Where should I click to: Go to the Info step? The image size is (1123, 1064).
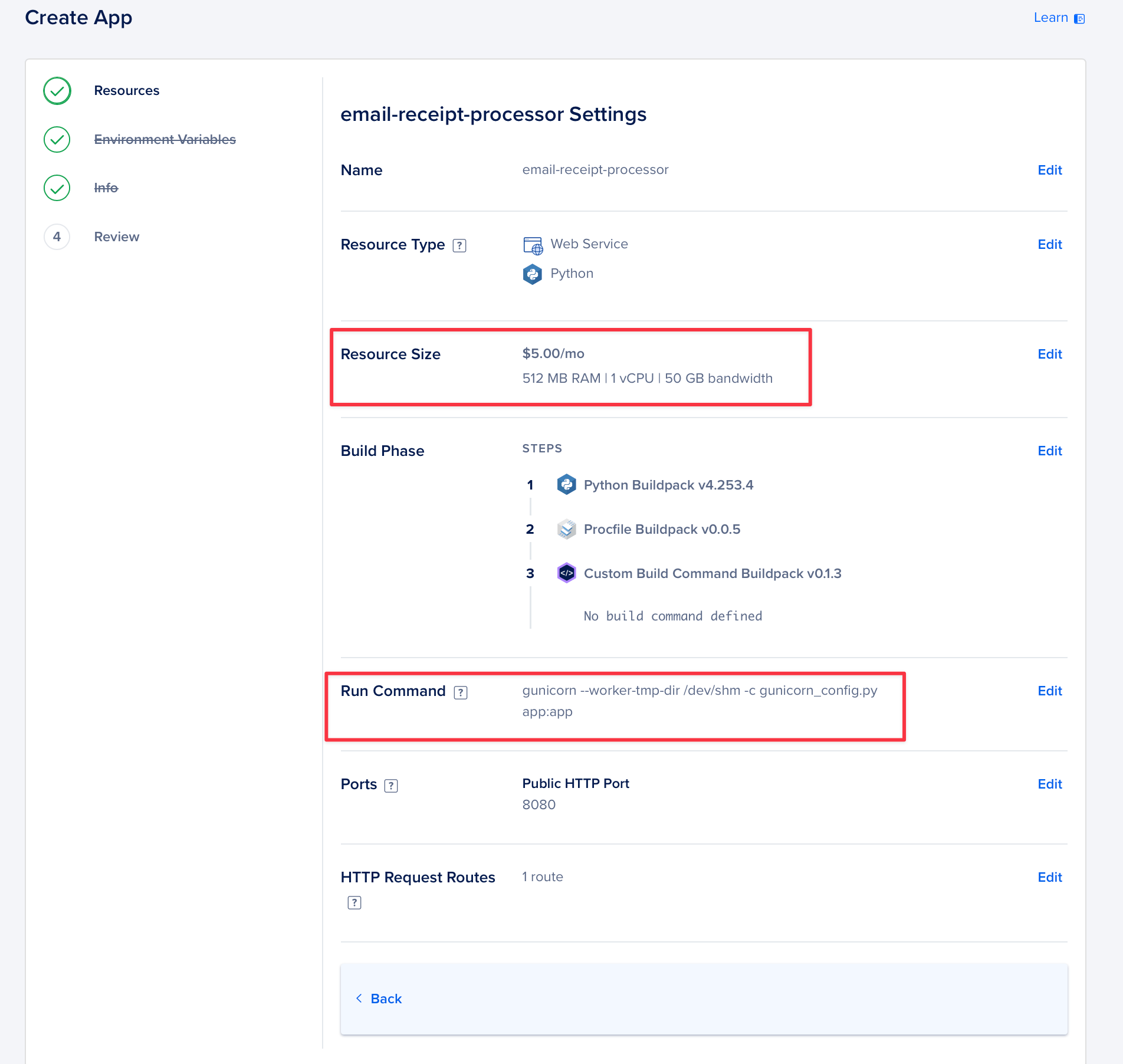click(106, 188)
